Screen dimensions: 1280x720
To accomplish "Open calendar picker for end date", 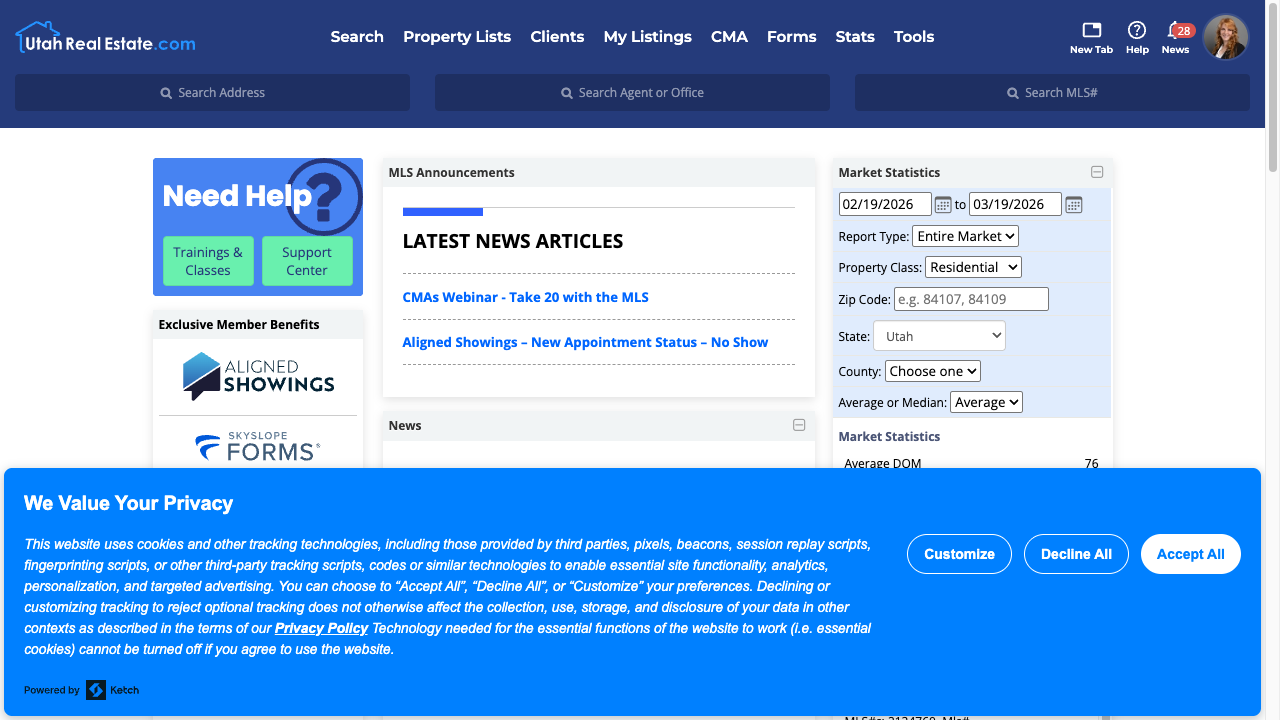I will click(x=1073, y=205).
